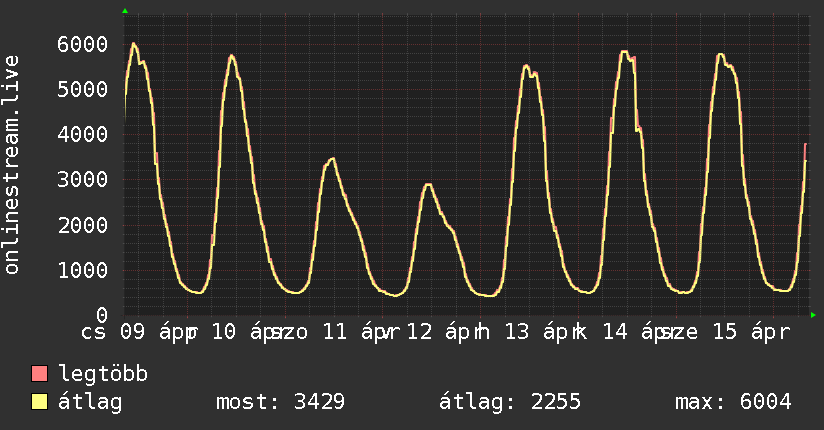Click the átlag: 2255 statistic

[x=510, y=402]
